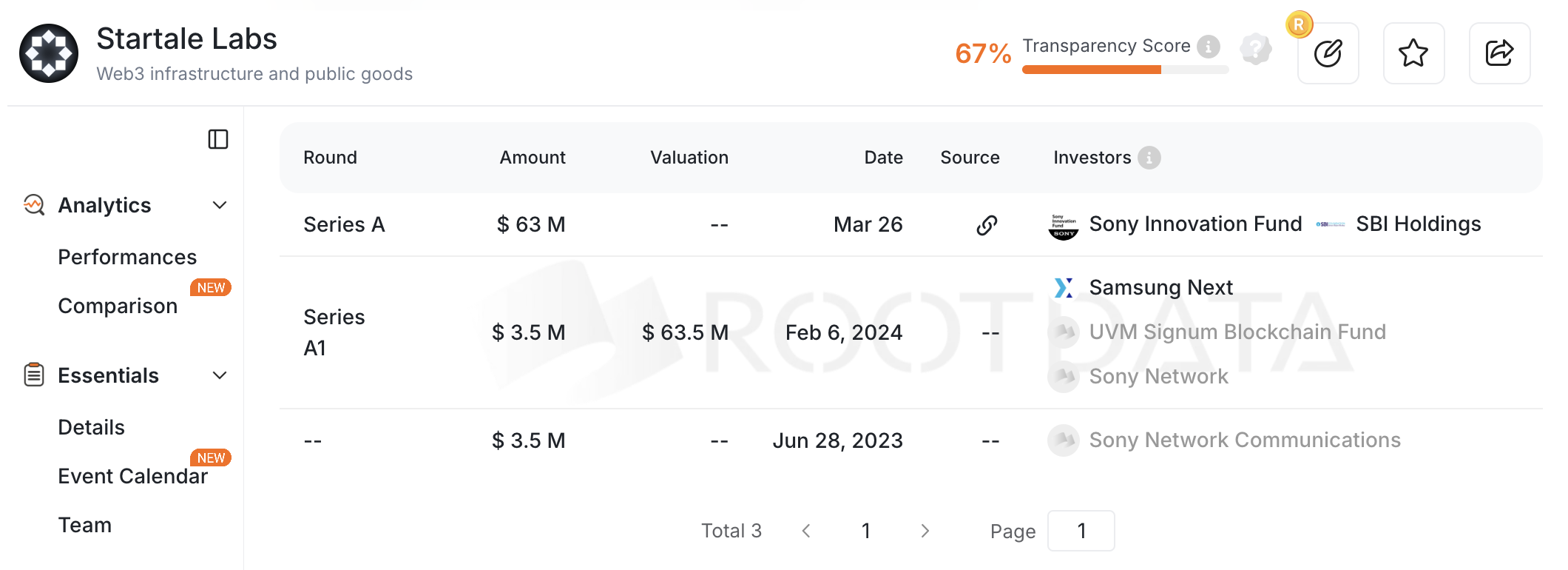
Task: Toggle the sidebar collapse panel icon
Action: [x=218, y=139]
